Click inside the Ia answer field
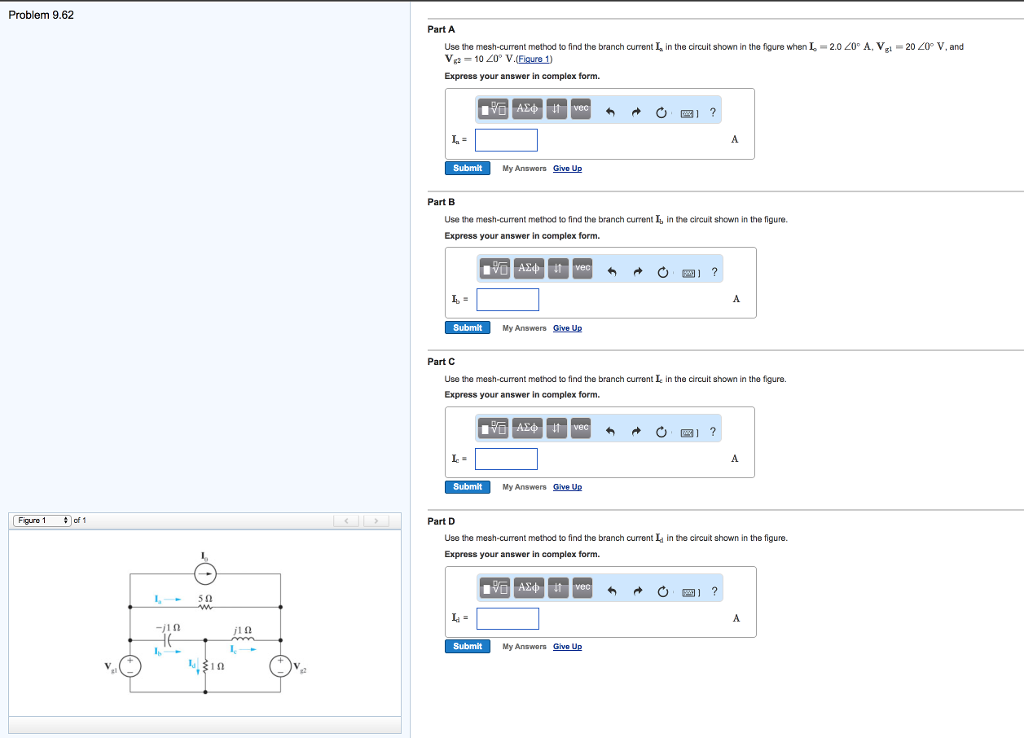Screen dimensions: 1024x738 coord(506,140)
